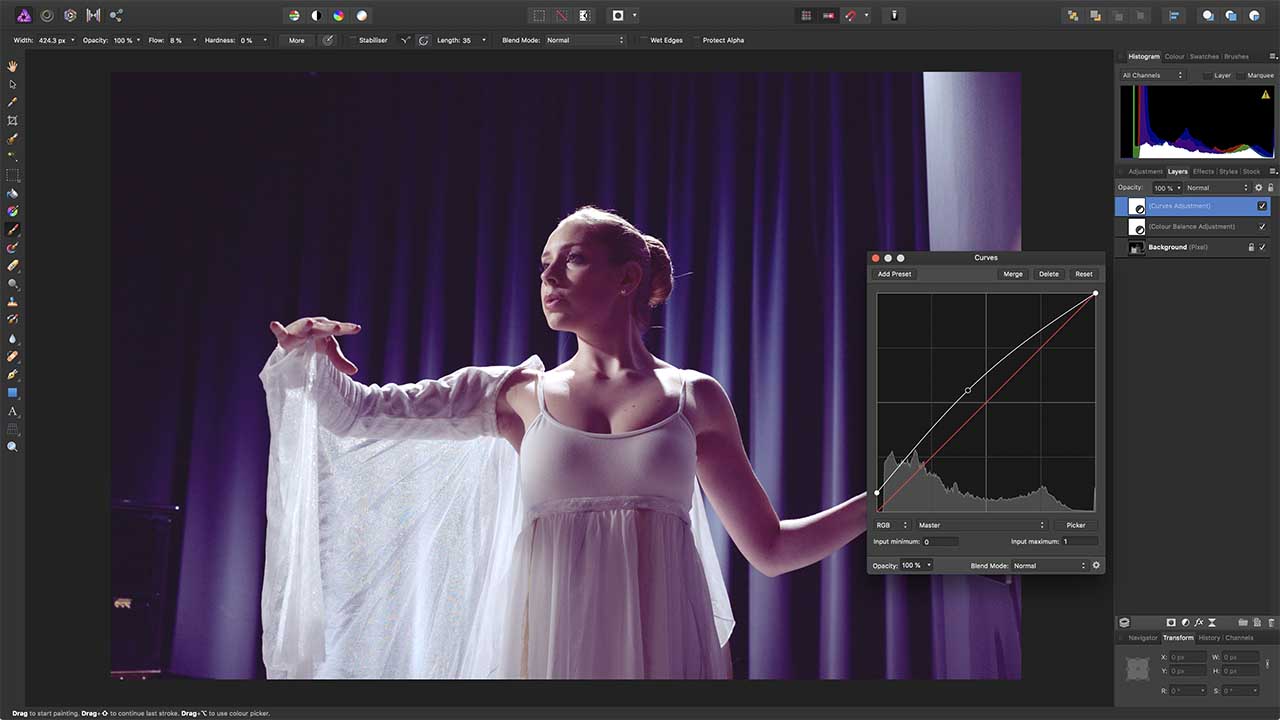Open the brush Width dropdown
Screen dimensions: 1280x720
point(72,40)
